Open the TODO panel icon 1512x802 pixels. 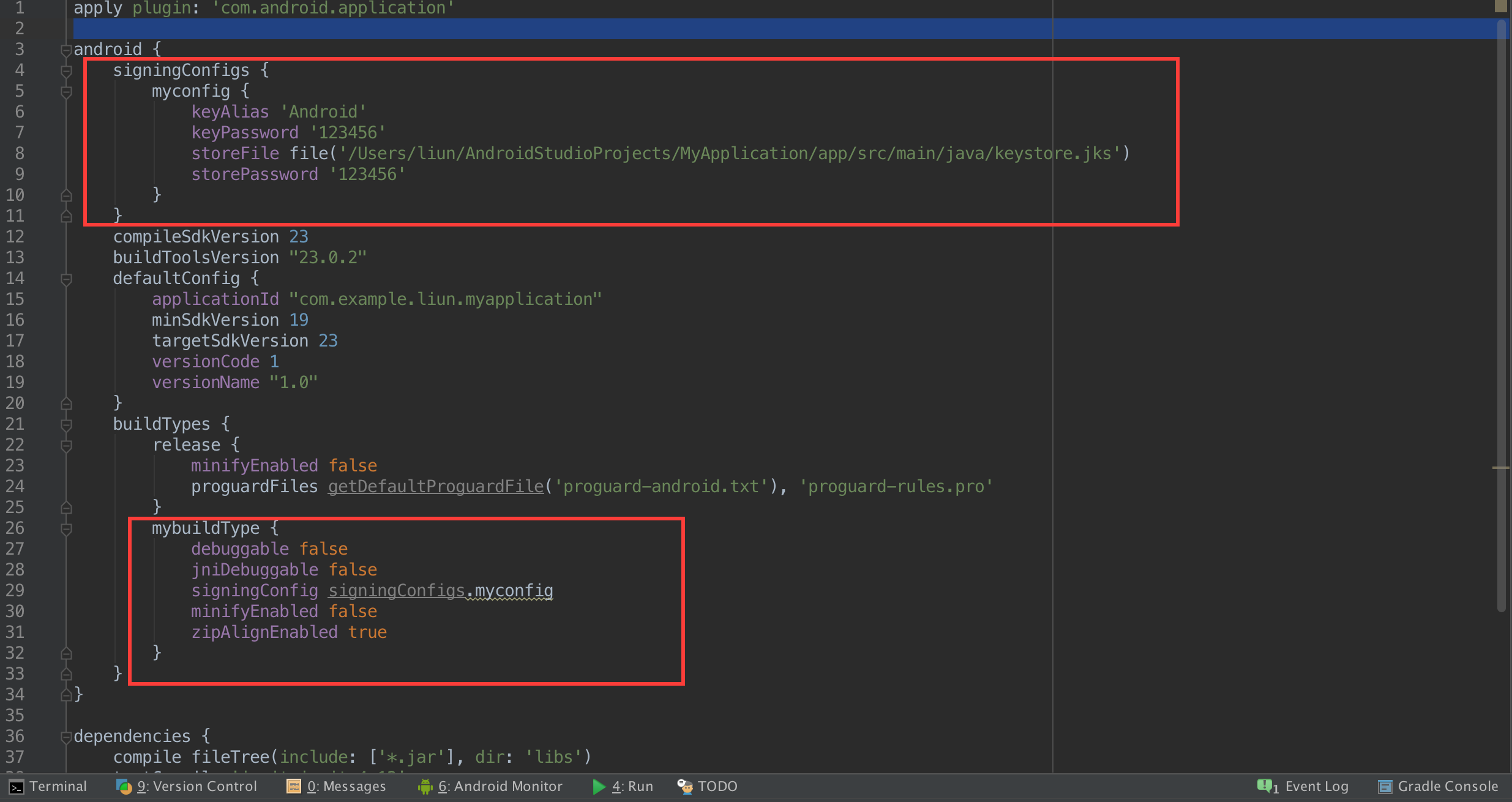tap(684, 787)
